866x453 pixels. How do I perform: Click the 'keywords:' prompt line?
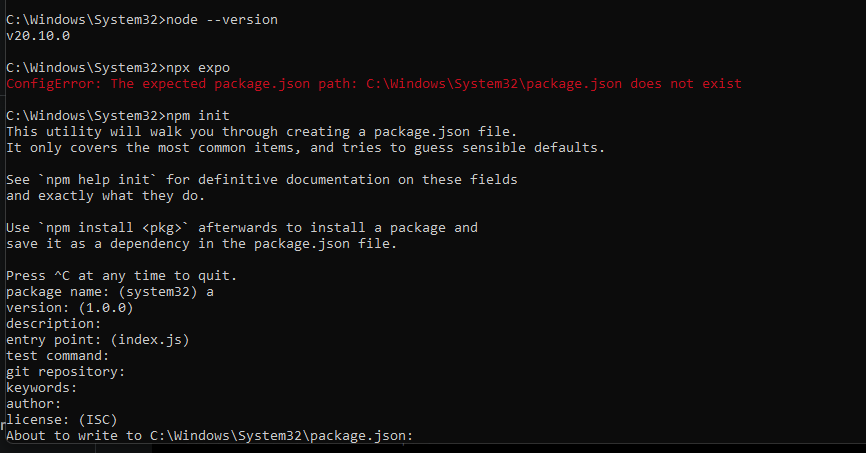(x=41, y=388)
